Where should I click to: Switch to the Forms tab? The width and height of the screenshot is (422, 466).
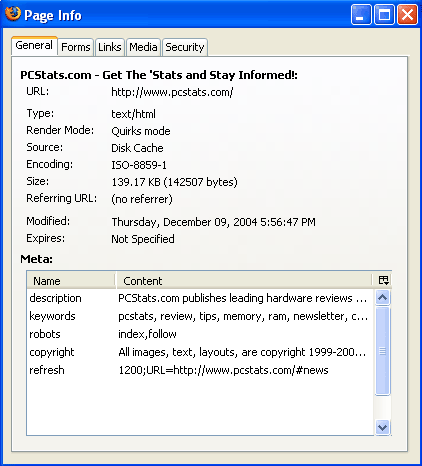pyautogui.click(x=76, y=47)
